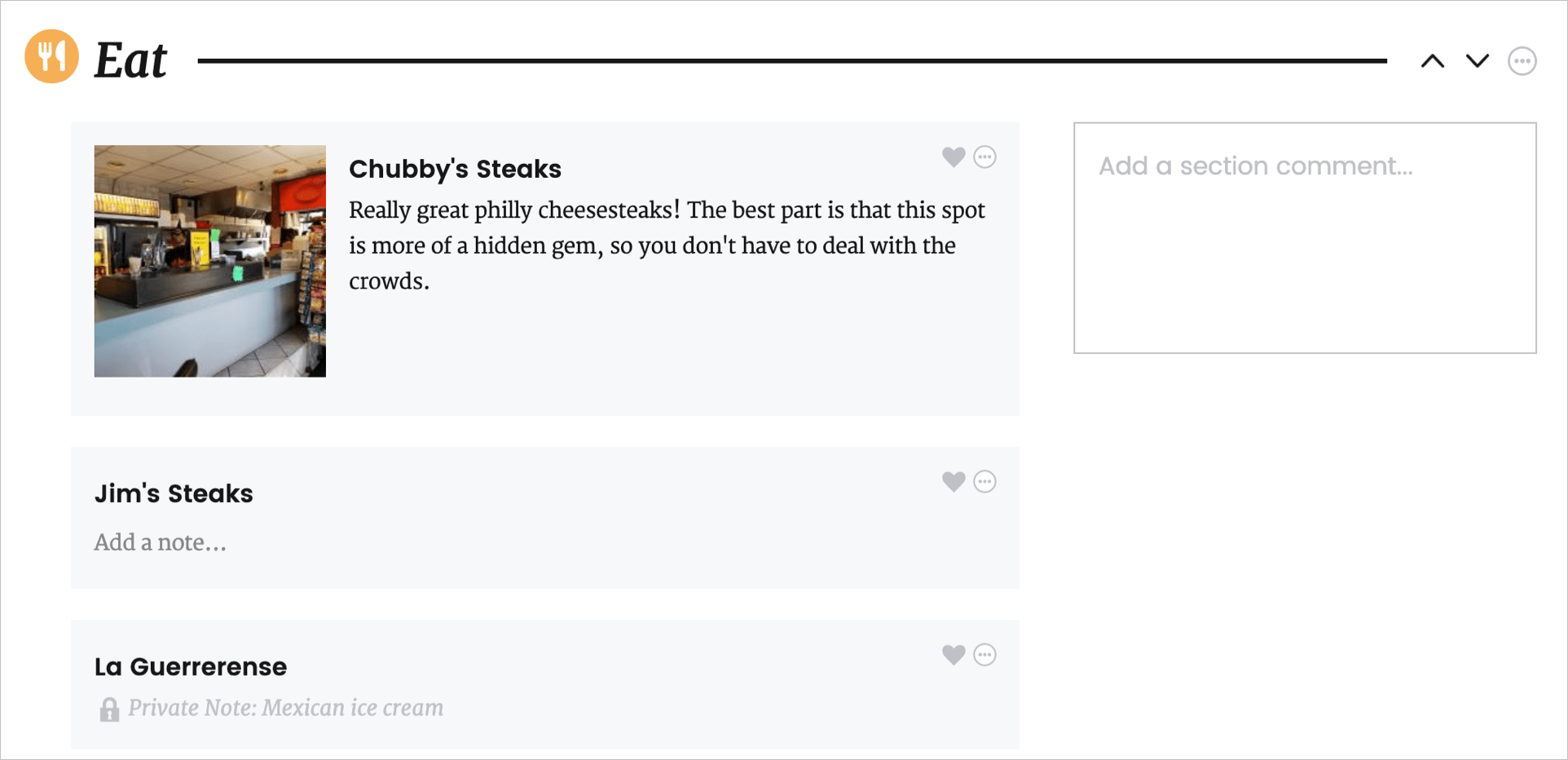Image resolution: width=1568 pixels, height=760 pixels.
Task: Click the Eat section heading text
Action: (x=130, y=60)
